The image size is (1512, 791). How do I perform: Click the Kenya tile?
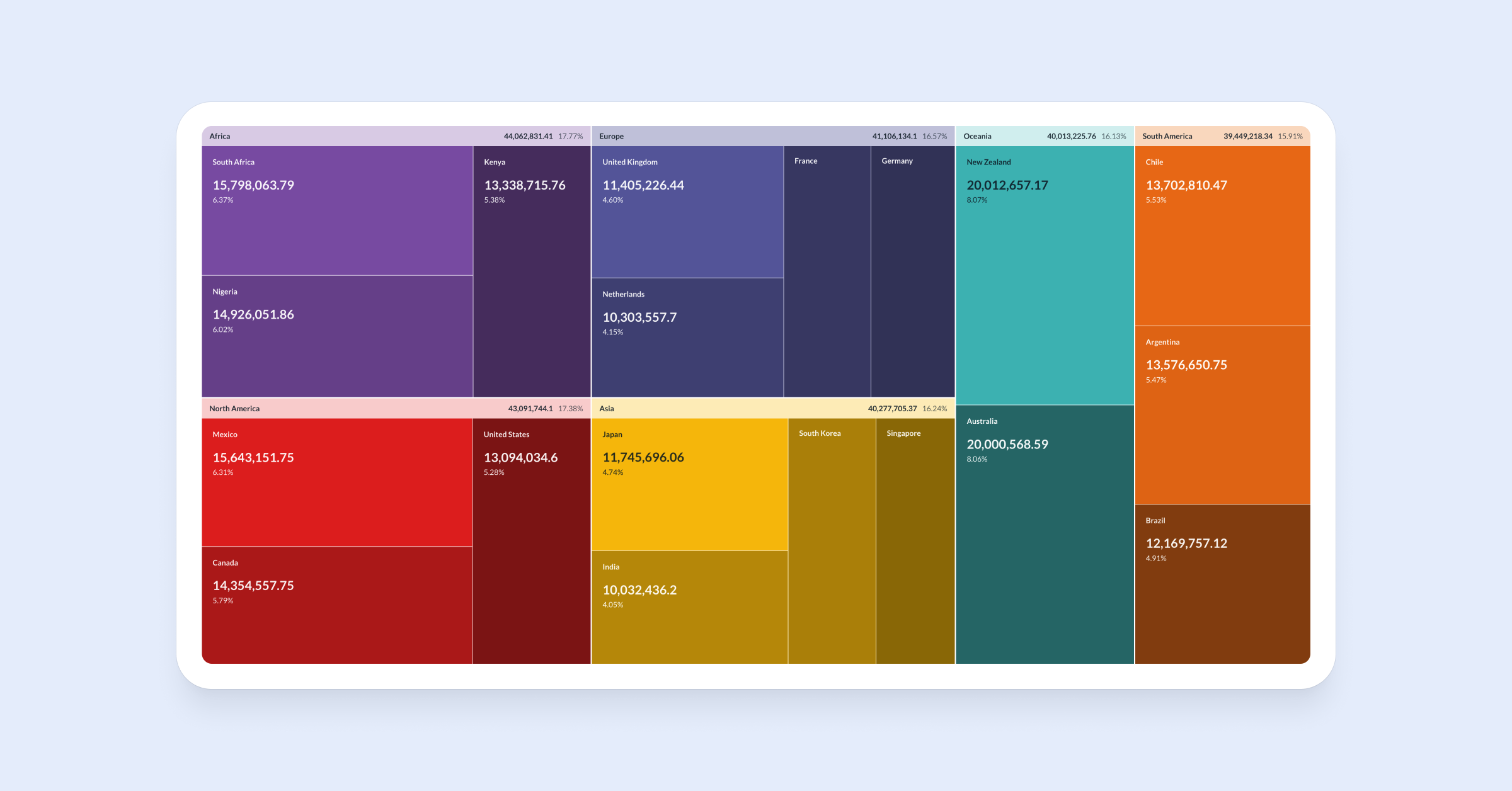click(532, 271)
